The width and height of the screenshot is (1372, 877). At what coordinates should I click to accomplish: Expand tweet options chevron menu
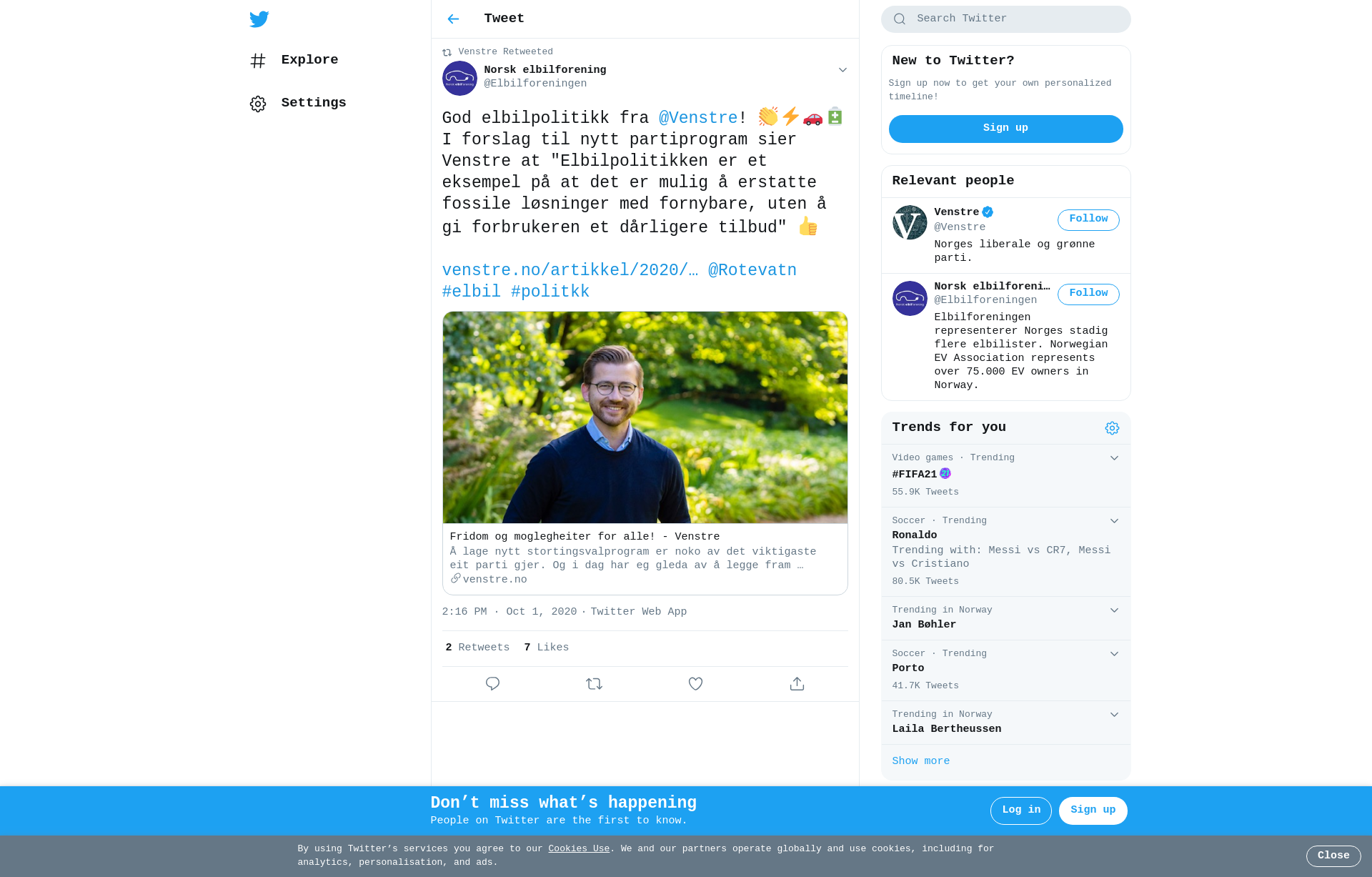[842, 70]
